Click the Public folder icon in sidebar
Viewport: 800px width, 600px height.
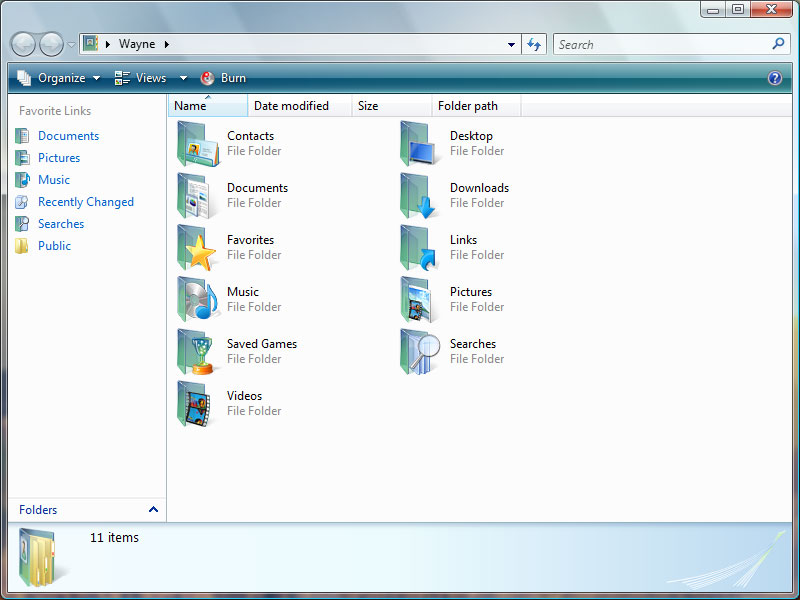(22, 246)
